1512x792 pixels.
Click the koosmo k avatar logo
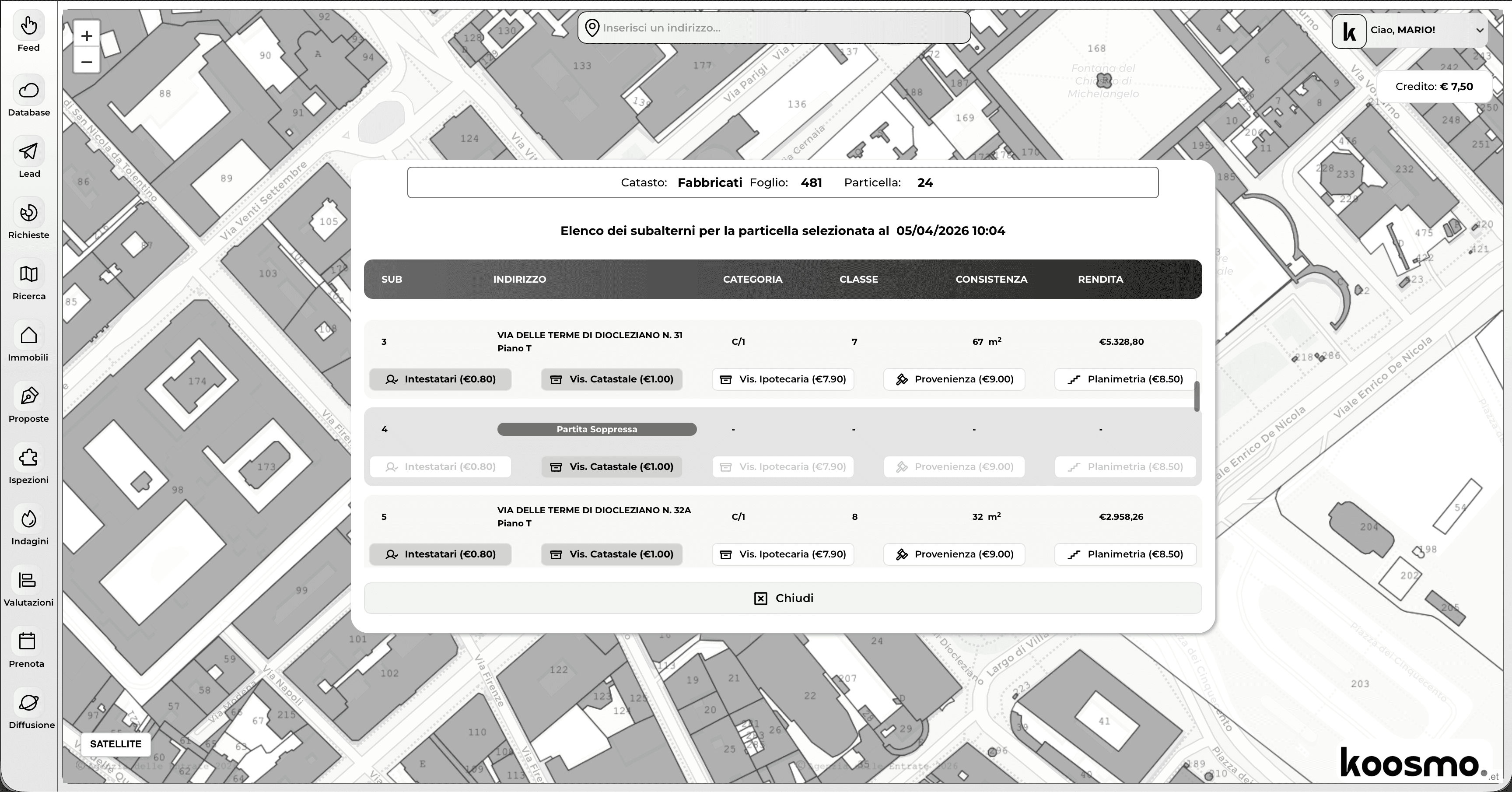click(1349, 31)
